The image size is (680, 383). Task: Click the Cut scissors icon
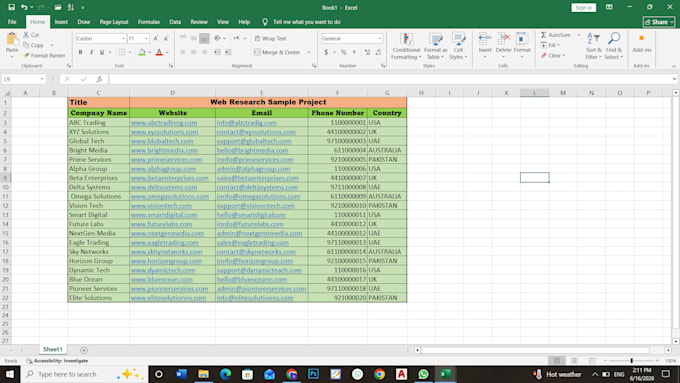pos(26,35)
